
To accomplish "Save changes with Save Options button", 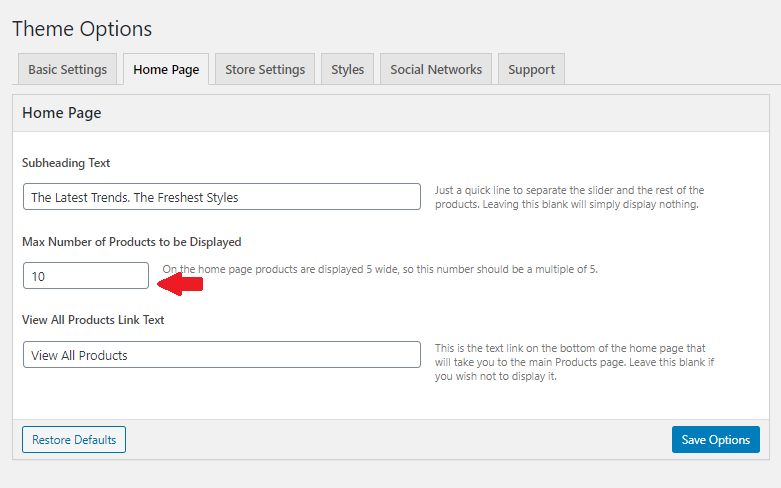I will pos(715,439).
